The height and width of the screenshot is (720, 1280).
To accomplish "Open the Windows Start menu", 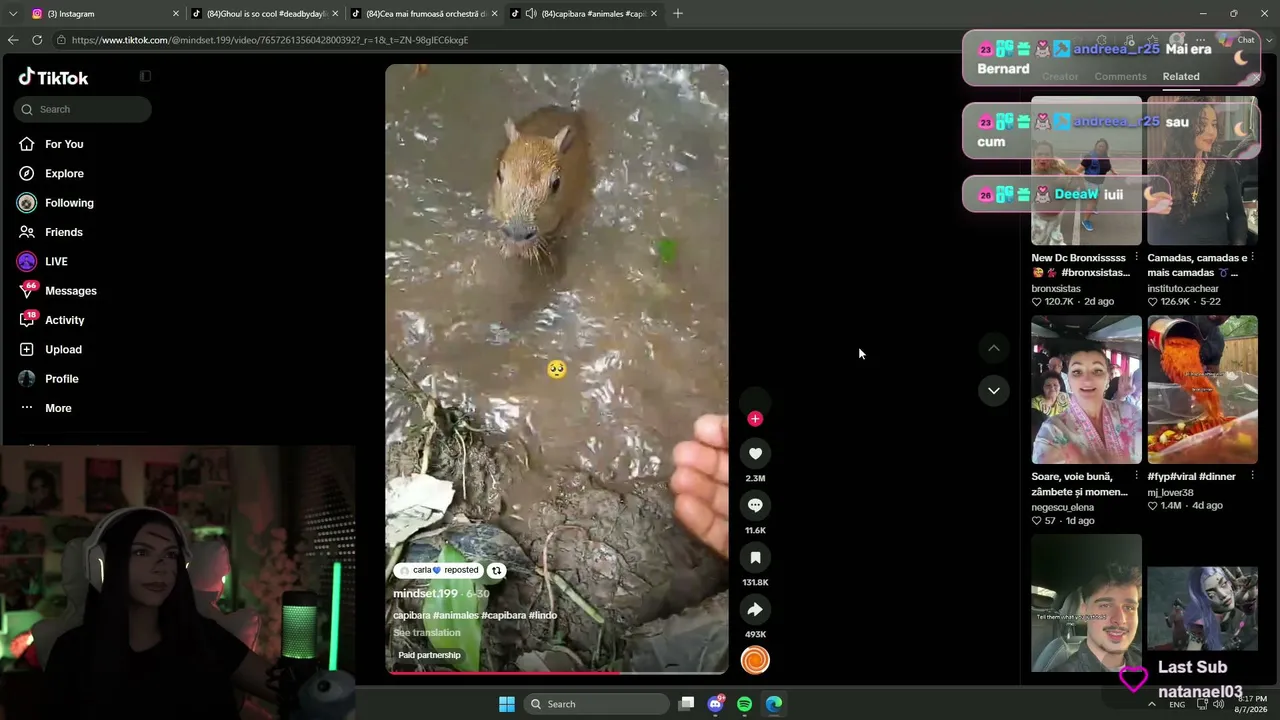I will [x=507, y=704].
